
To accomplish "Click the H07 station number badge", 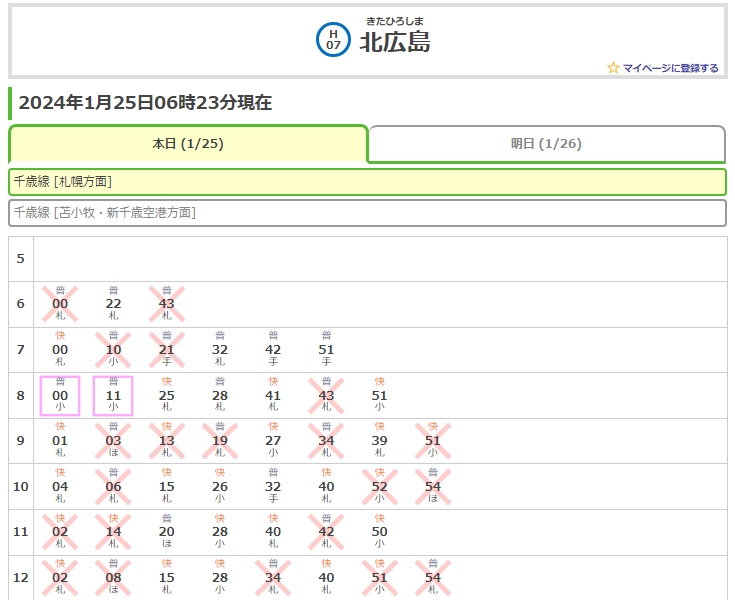I will click(x=333, y=40).
